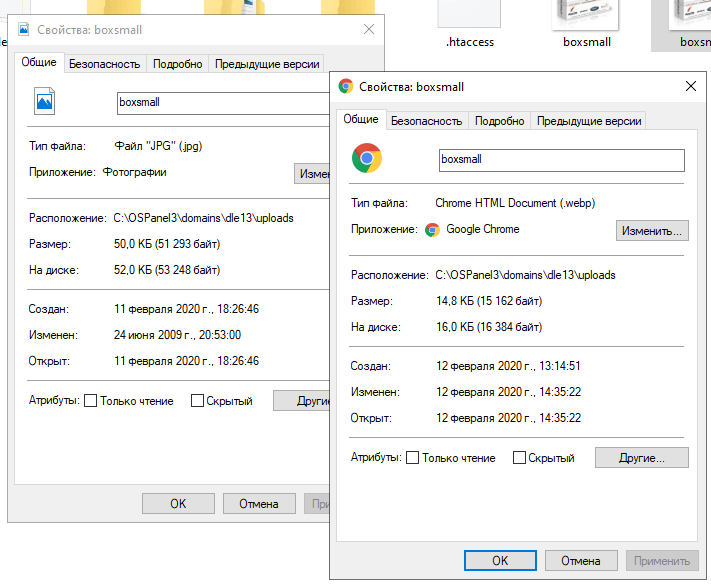
Task: Click the file name field in the JPG properties window
Action: pos(223,103)
